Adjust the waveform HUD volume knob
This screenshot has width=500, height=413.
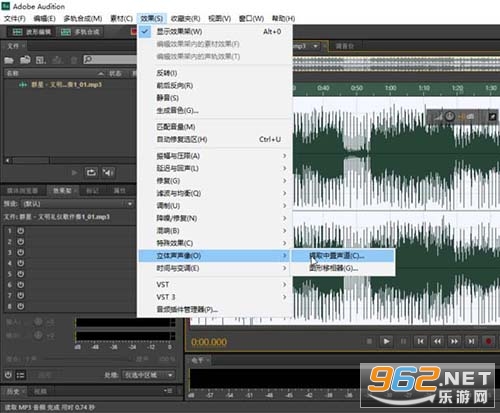pyautogui.click(x=450, y=116)
